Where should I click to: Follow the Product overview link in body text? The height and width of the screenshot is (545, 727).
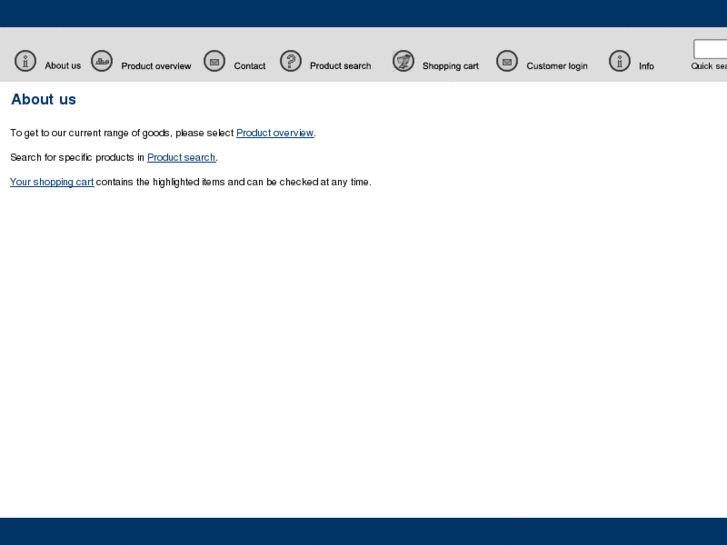(275, 133)
